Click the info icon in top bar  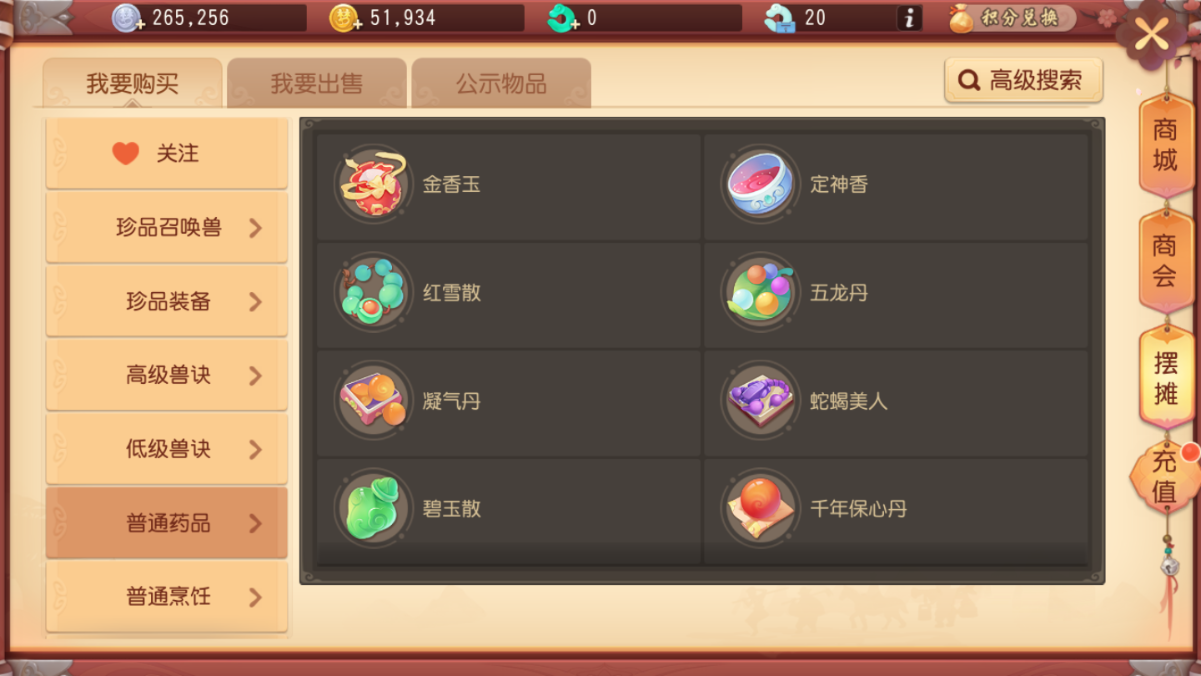click(x=909, y=18)
